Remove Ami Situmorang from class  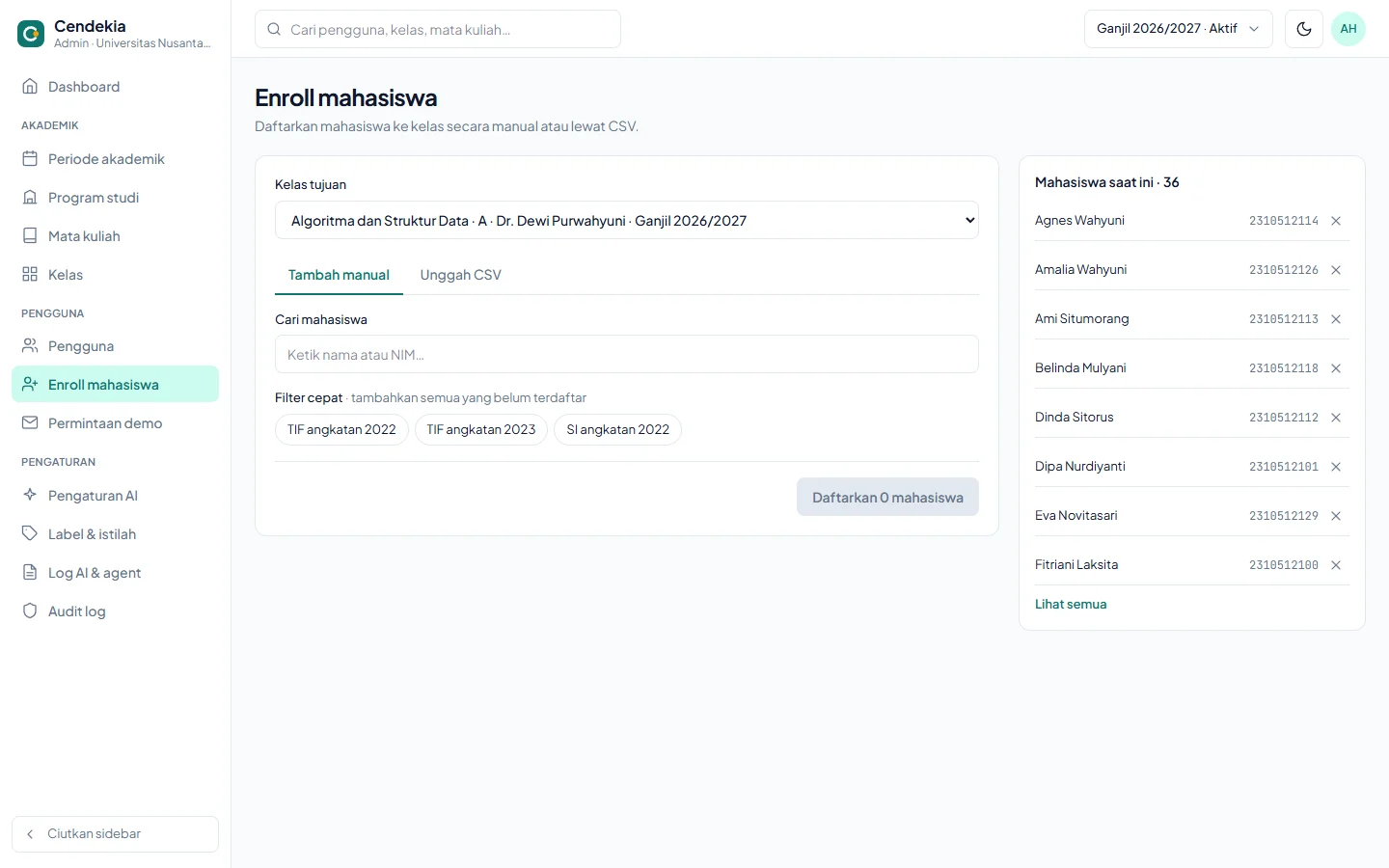(1336, 319)
